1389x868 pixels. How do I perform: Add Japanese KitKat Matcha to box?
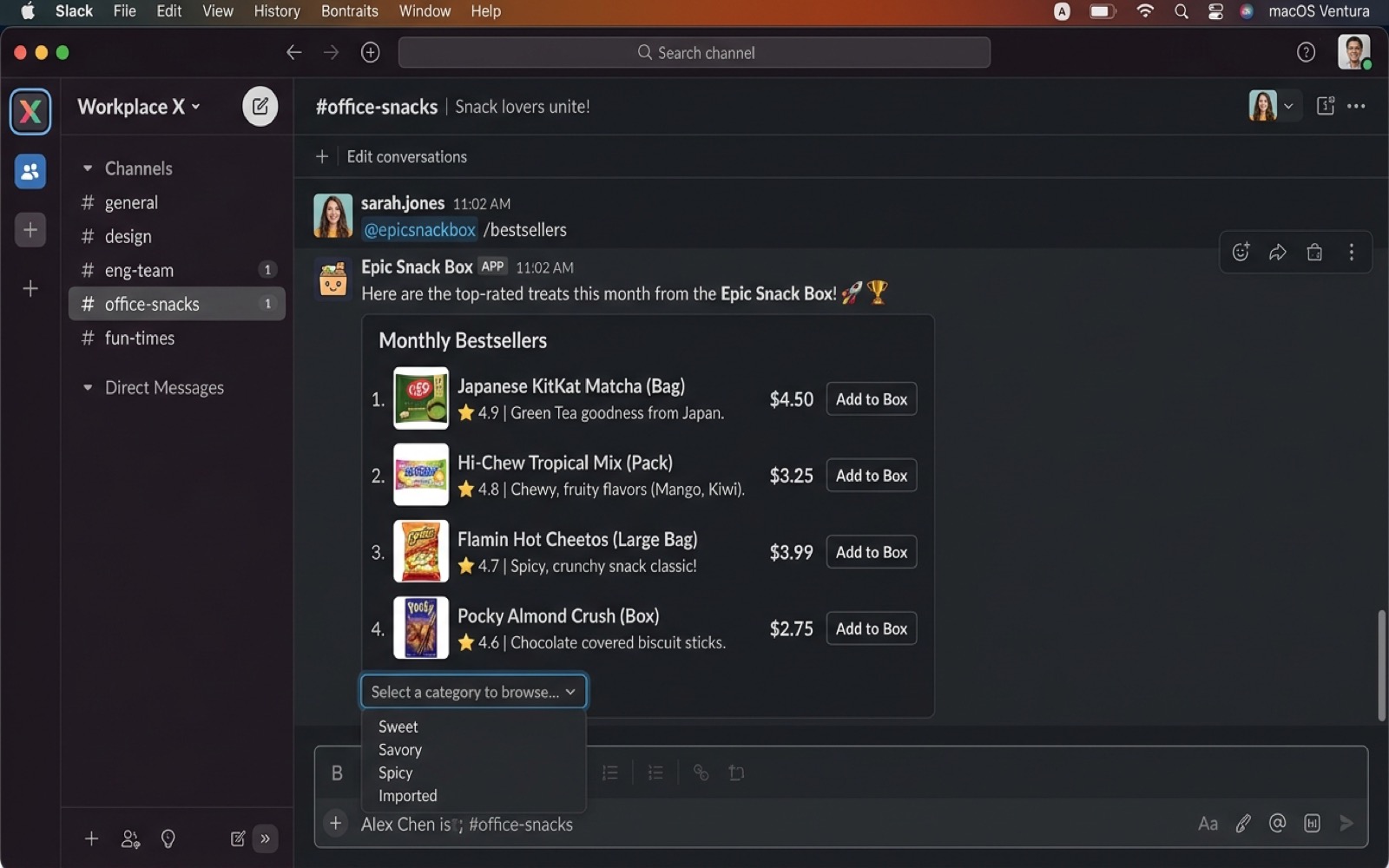coord(872,399)
